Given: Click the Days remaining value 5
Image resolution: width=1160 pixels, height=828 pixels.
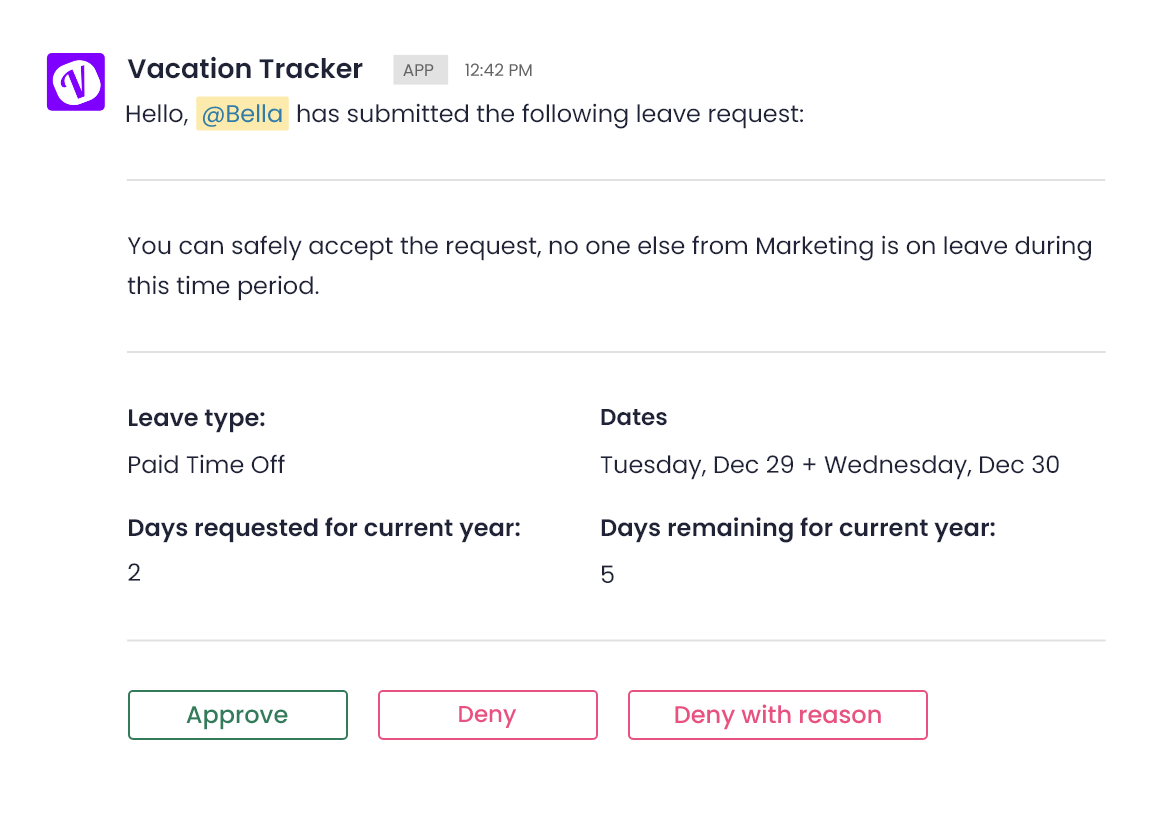Looking at the screenshot, I should pyautogui.click(x=607, y=574).
